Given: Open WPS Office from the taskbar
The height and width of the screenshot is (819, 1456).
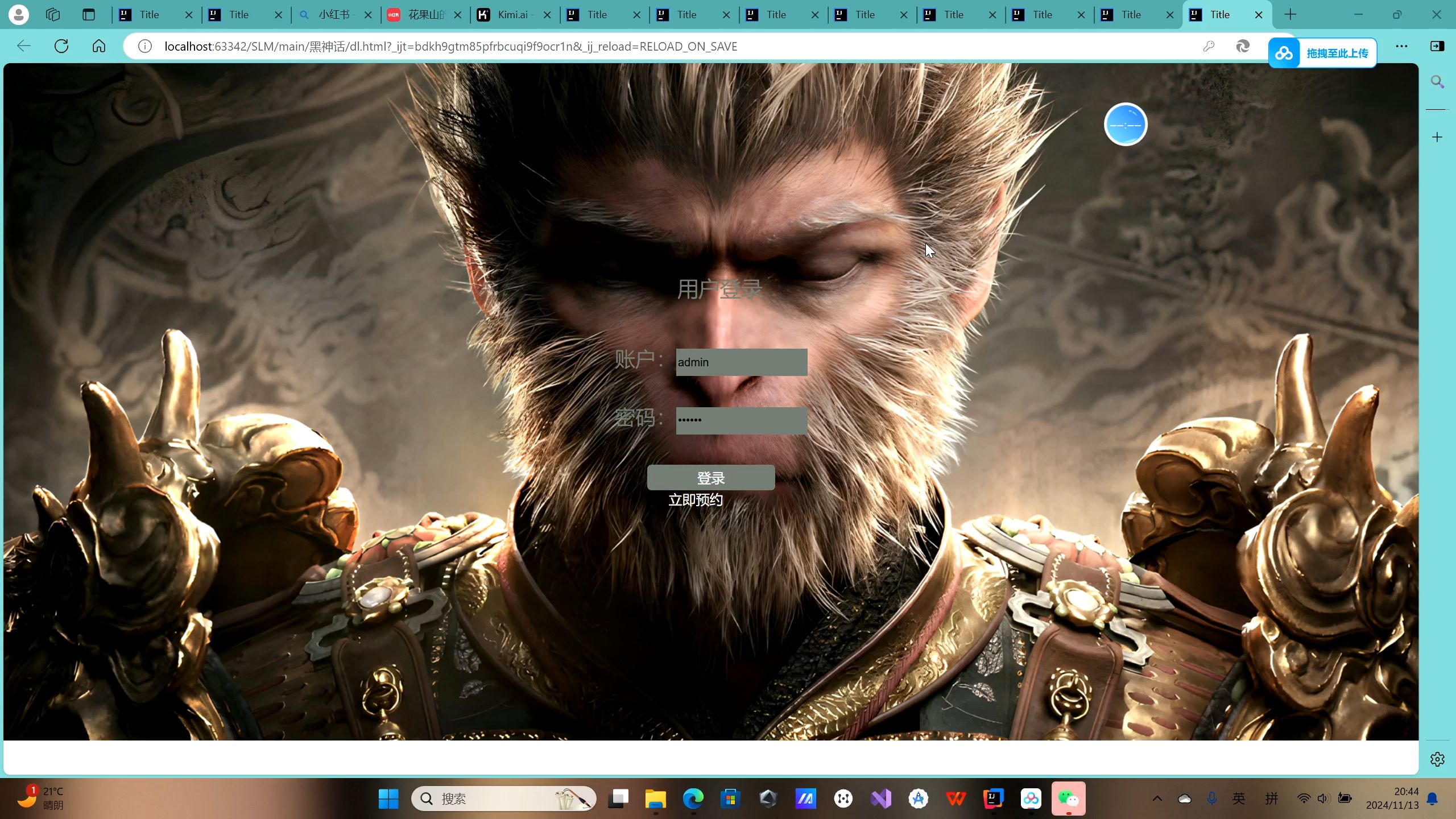Looking at the screenshot, I should click(956, 799).
